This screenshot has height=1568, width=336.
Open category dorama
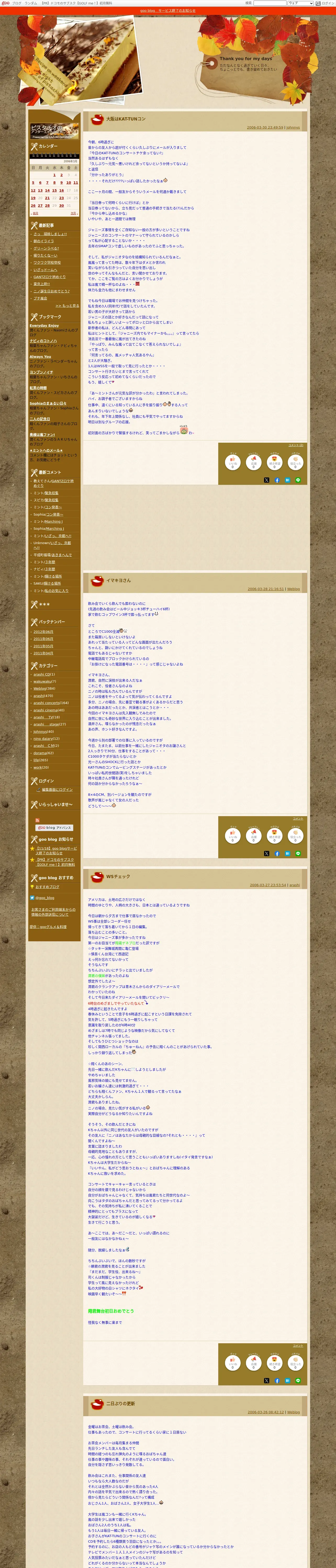tap(40, 753)
